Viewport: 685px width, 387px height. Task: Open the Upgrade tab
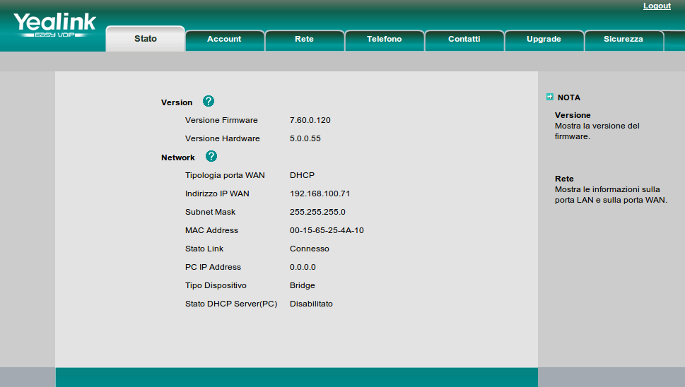pos(544,39)
